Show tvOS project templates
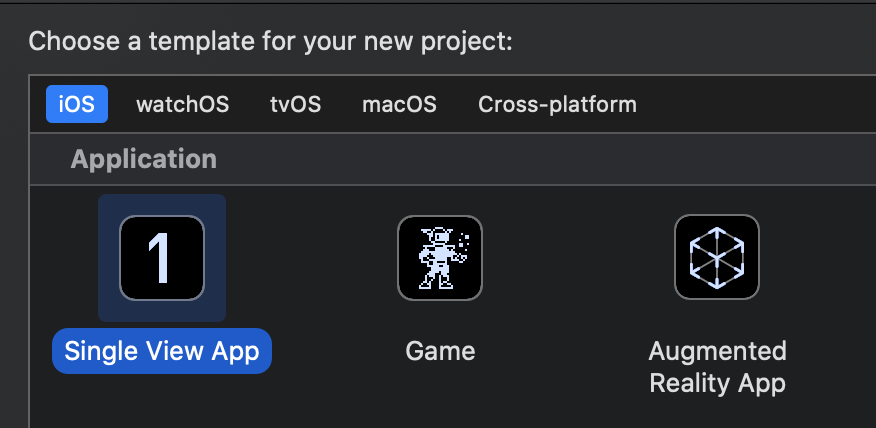This screenshot has height=428, width=876. coord(295,104)
